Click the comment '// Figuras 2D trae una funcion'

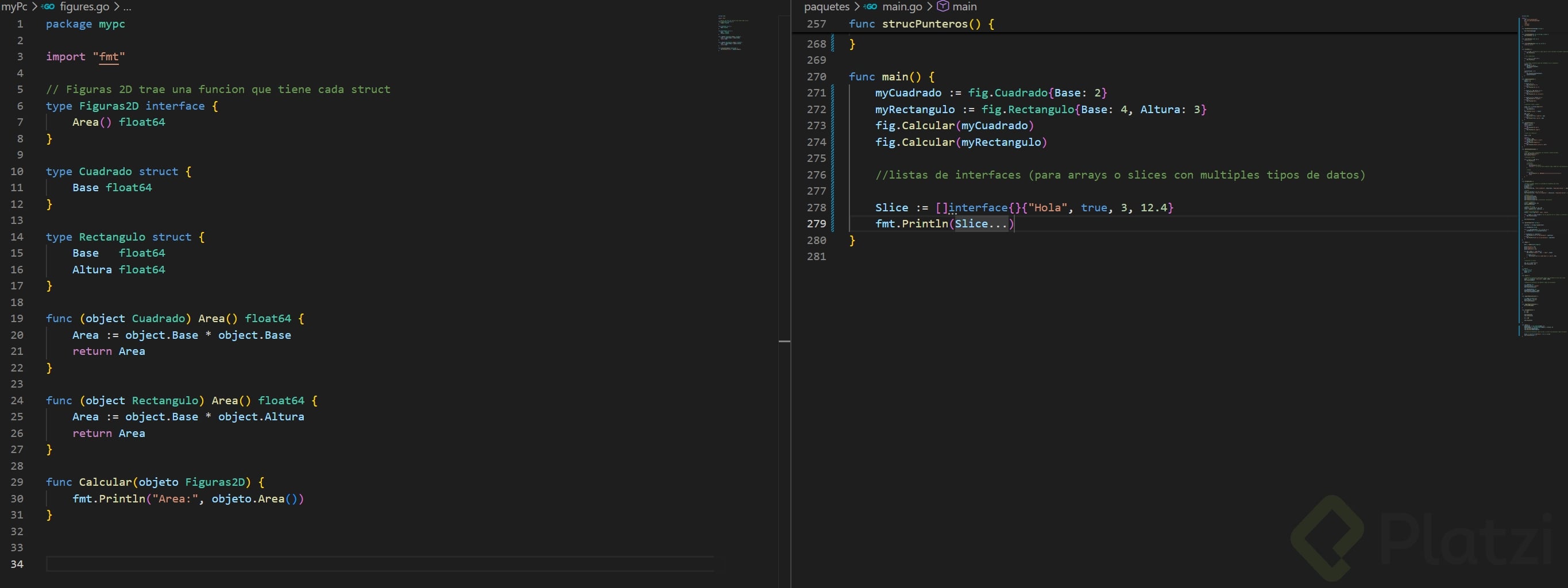pos(218,90)
